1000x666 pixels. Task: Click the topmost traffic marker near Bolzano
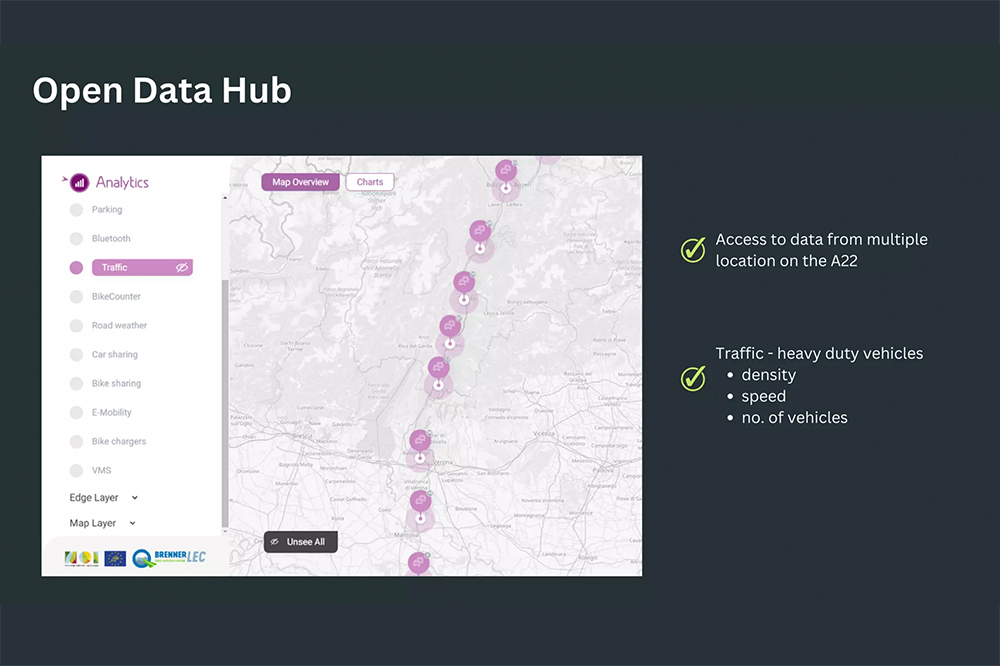506,170
